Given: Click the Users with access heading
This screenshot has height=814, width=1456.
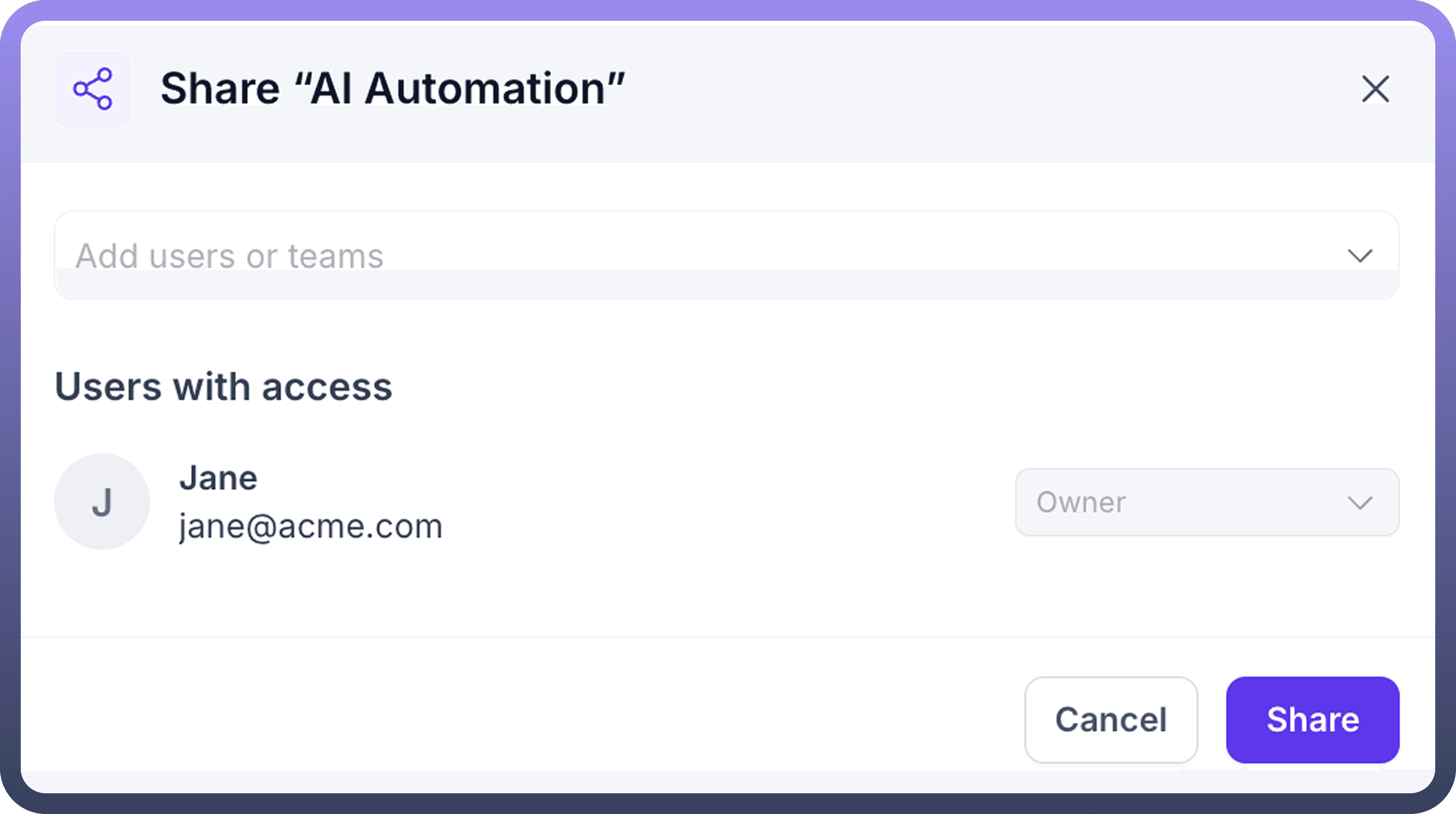Looking at the screenshot, I should [x=223, y=387].
